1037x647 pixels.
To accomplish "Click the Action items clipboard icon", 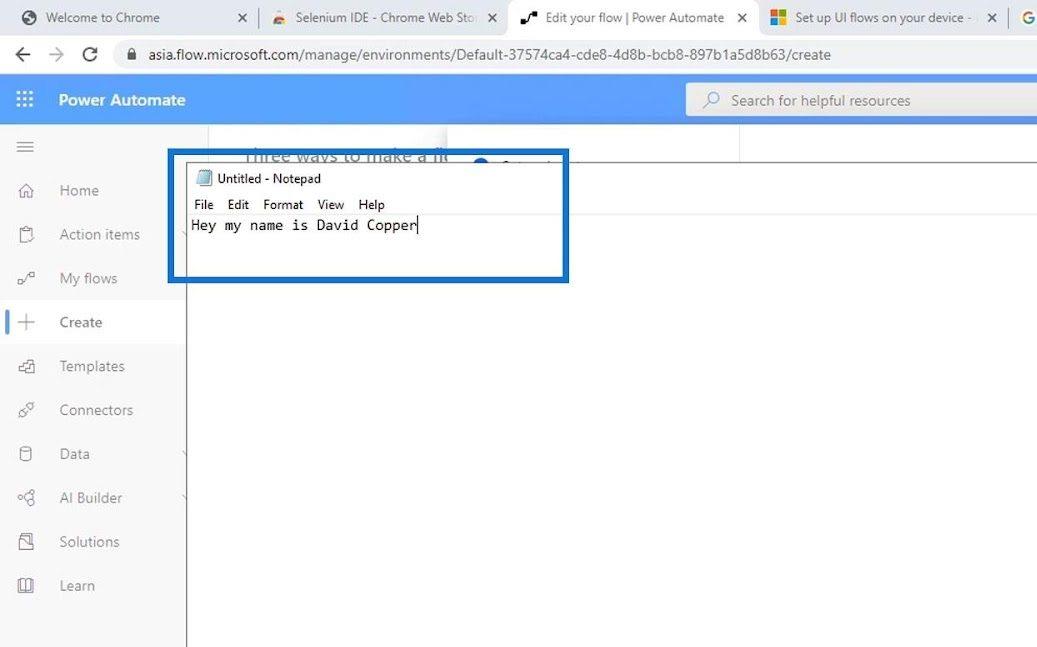I will pos(26,234).
